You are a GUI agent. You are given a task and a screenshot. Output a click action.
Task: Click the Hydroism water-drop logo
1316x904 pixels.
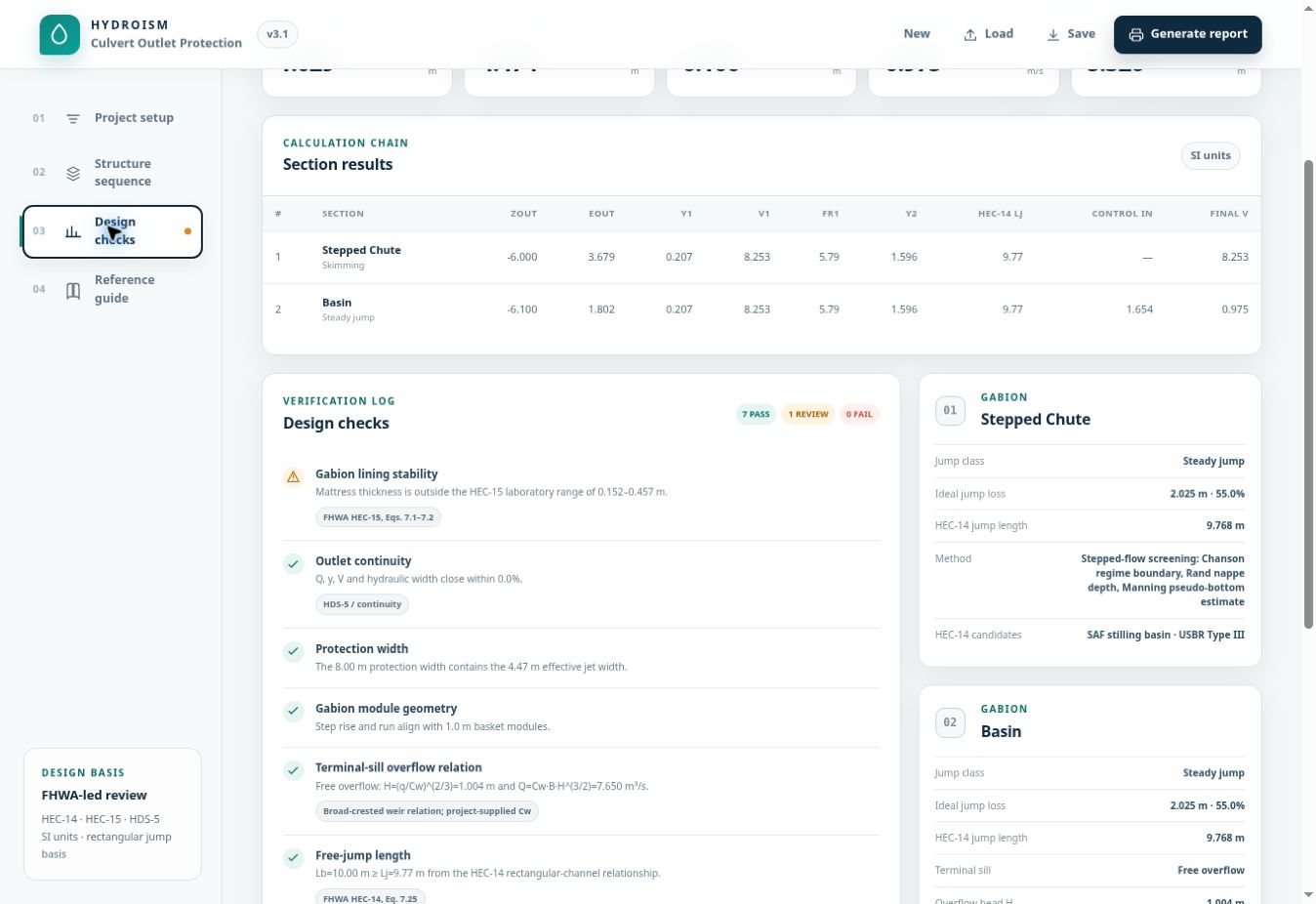point(60,34)
